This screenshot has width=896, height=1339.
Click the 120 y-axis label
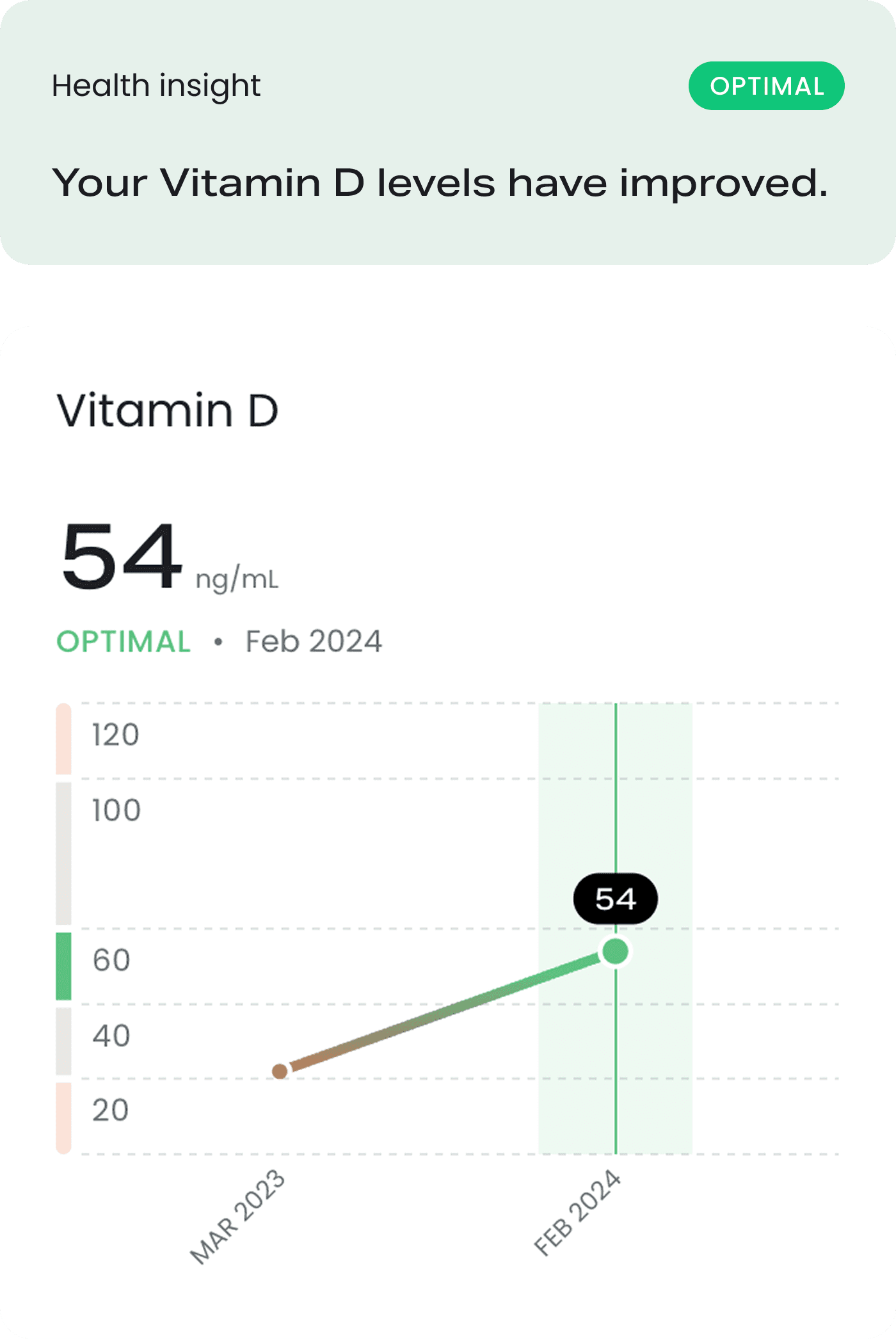(115, 735)
